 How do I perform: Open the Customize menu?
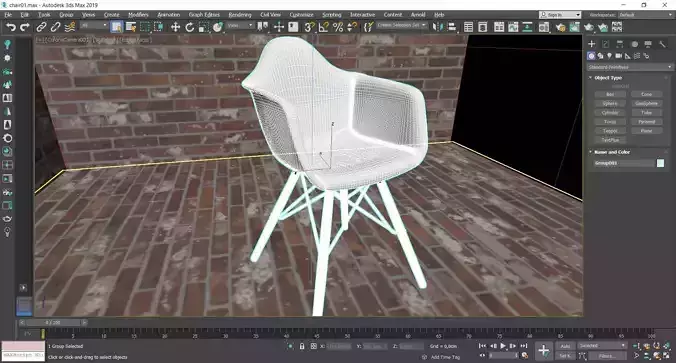(x=301, y=15)
